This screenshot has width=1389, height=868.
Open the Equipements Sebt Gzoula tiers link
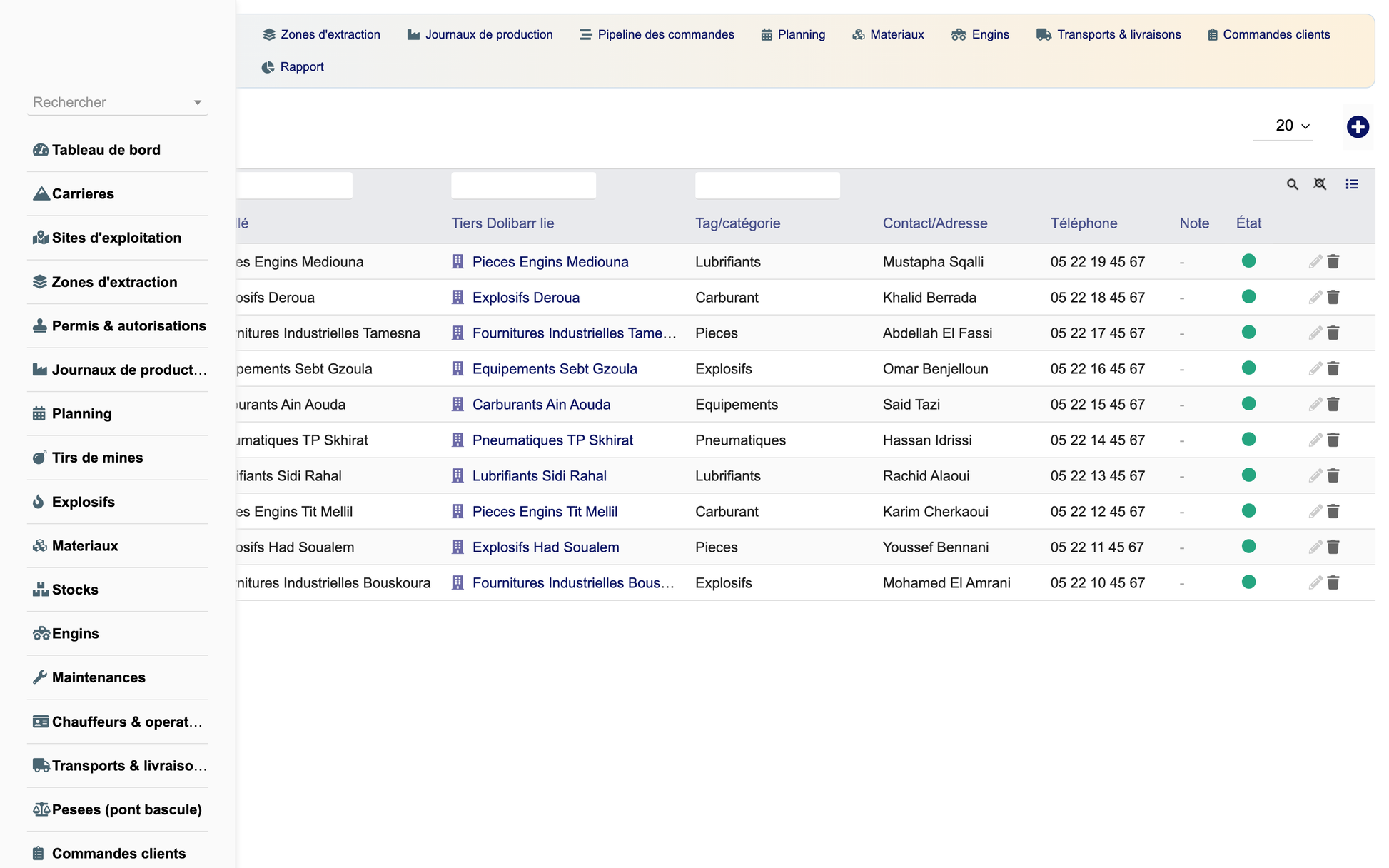tap(555, 369)
